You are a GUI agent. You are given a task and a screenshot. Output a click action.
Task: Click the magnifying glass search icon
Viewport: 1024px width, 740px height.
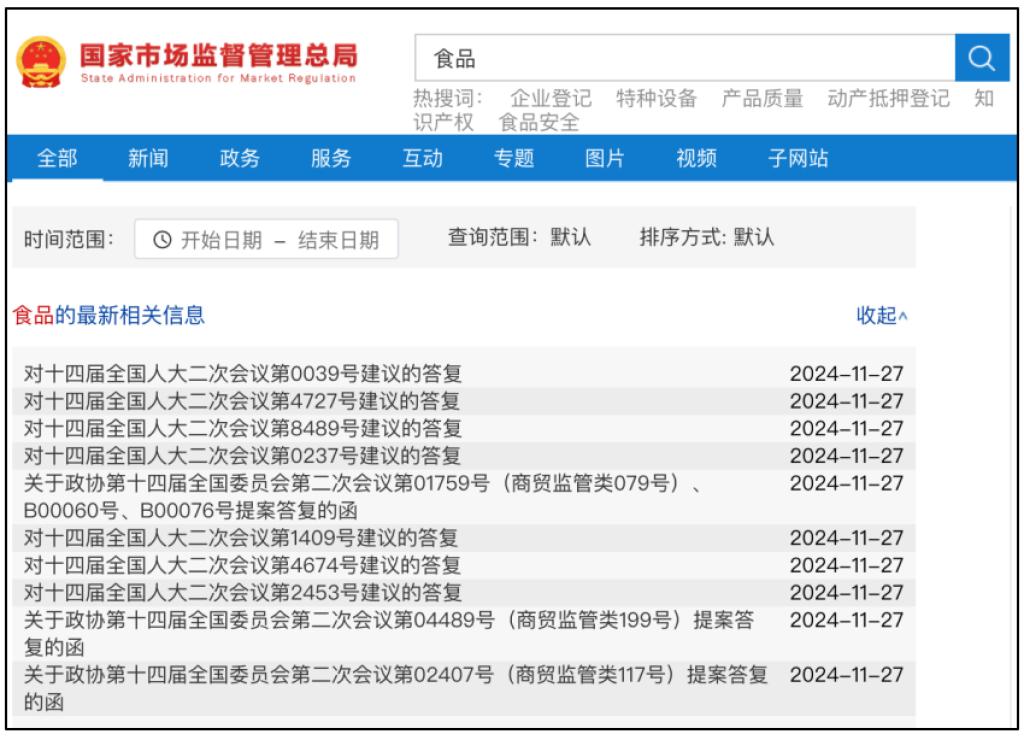pyautogui.click(x=981, y=58)
